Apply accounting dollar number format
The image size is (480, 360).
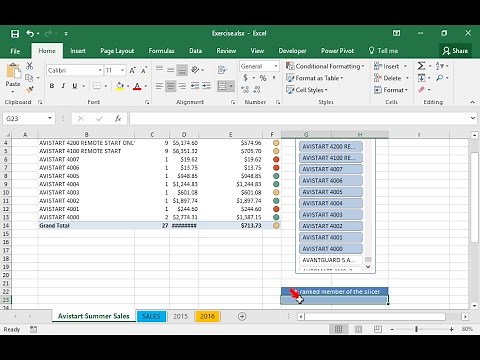(x=245, y=78)
